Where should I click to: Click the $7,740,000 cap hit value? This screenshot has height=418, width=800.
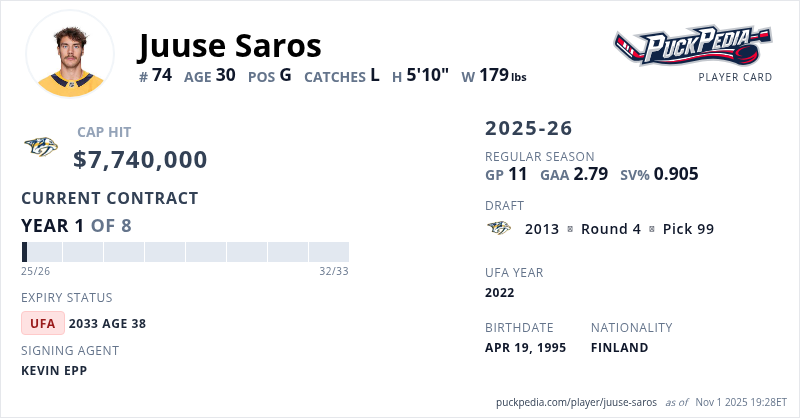tap(140, 160)
